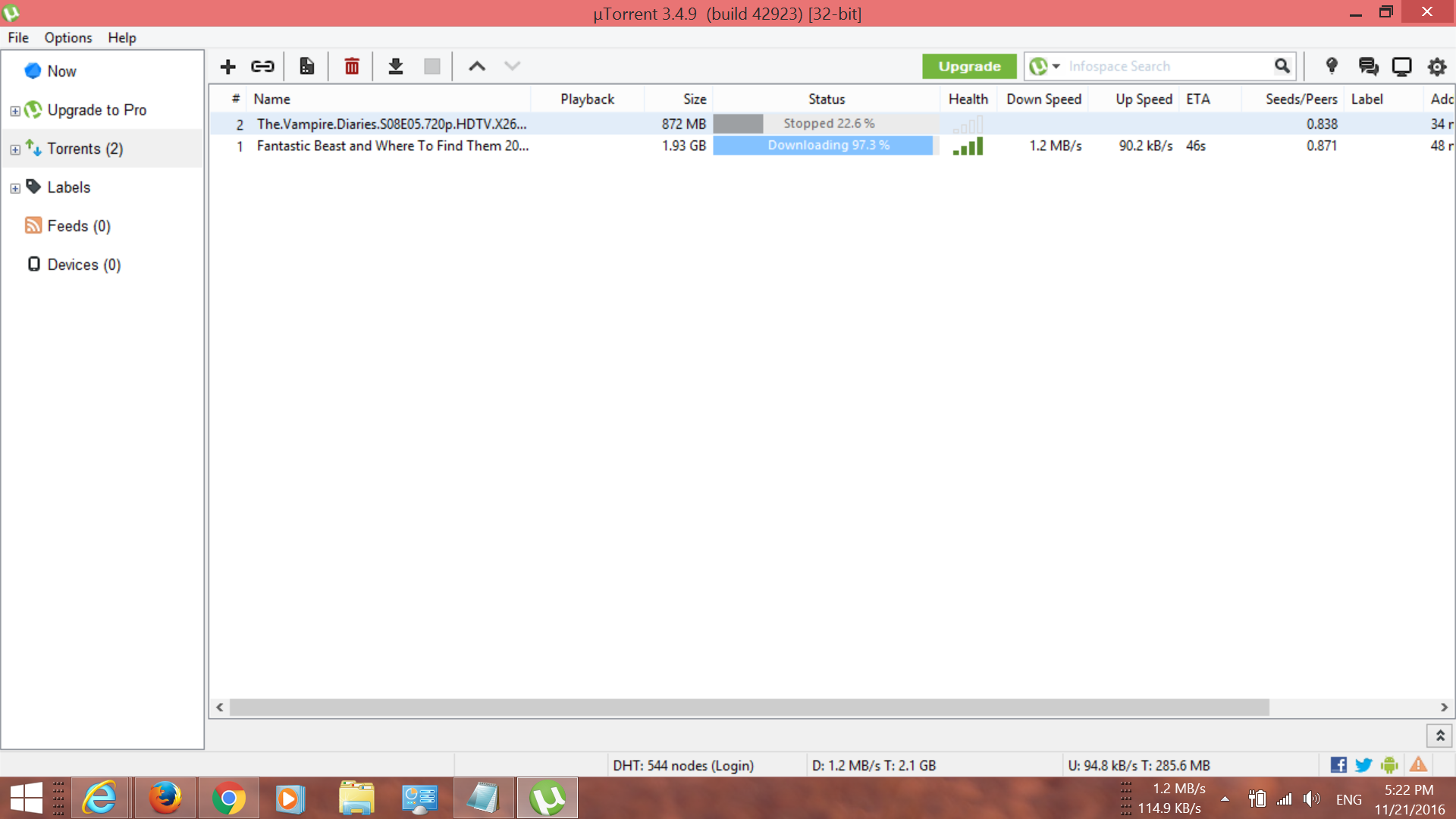Expand the Torrents (2) tree node
This screenshot has width=1456, height=819.
pyautogui.click(x=15, y=149)
